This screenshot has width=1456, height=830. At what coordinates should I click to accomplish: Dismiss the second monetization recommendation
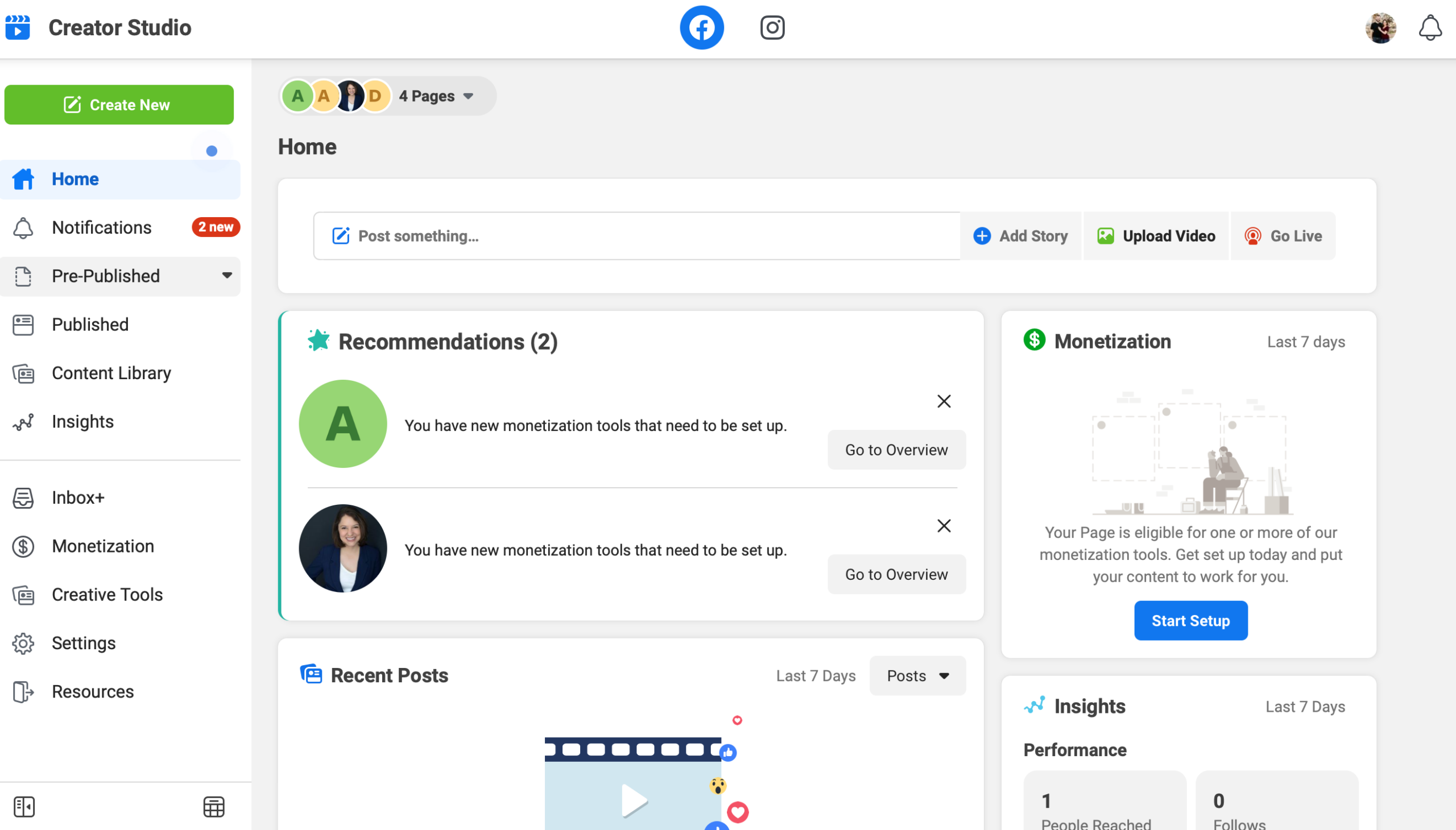click(944, 526)
